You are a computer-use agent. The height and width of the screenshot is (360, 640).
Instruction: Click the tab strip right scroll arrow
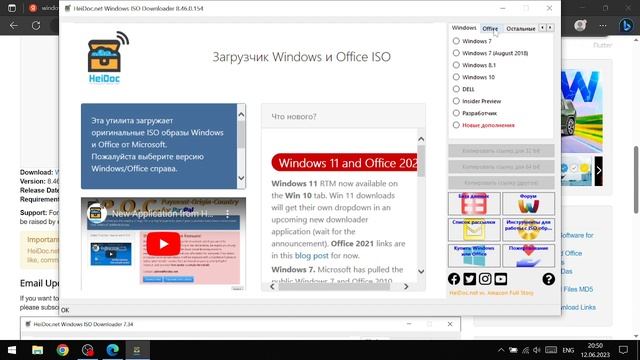(550, 28)
